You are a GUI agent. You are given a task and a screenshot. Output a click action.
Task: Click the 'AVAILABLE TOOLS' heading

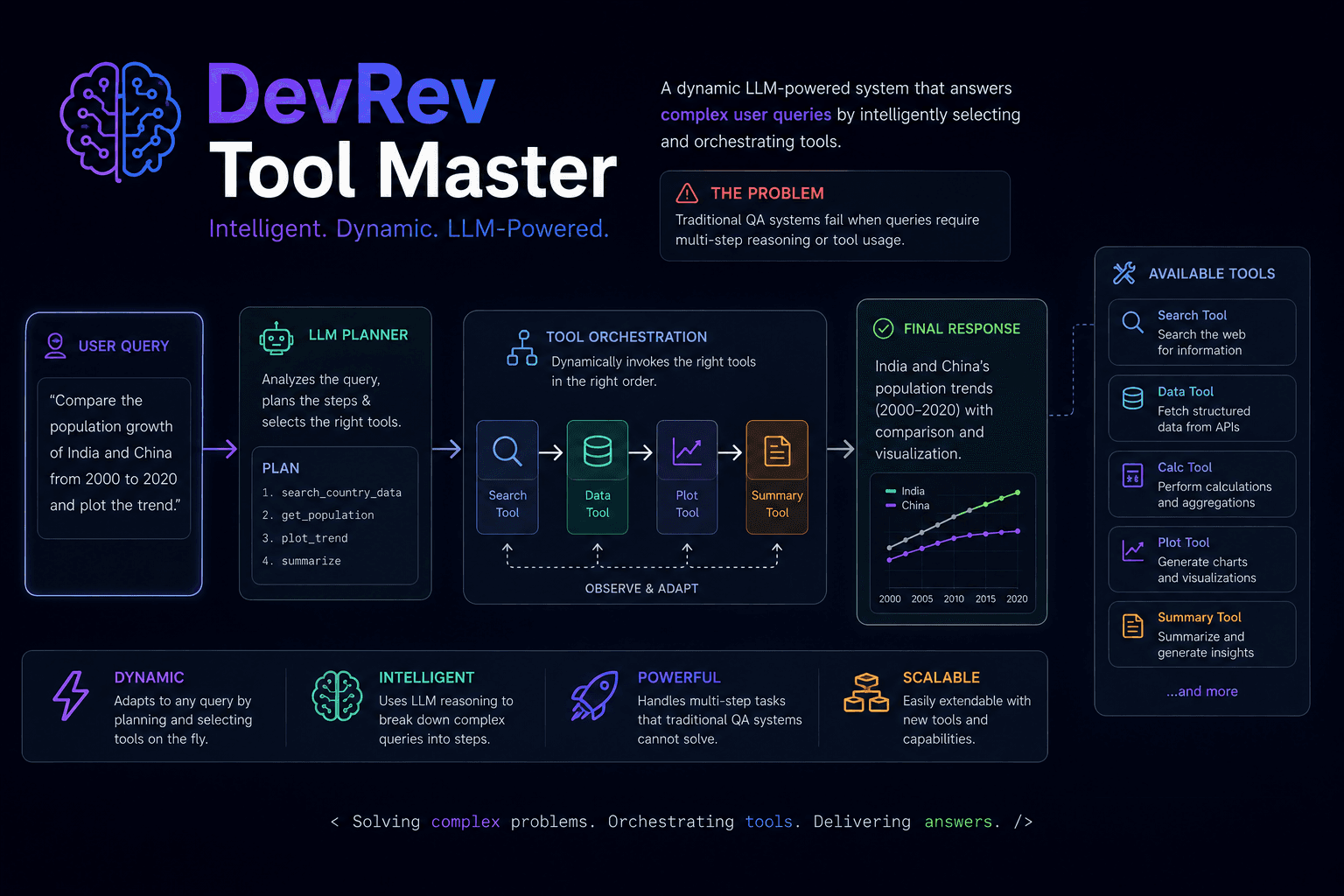(1212, 274)
